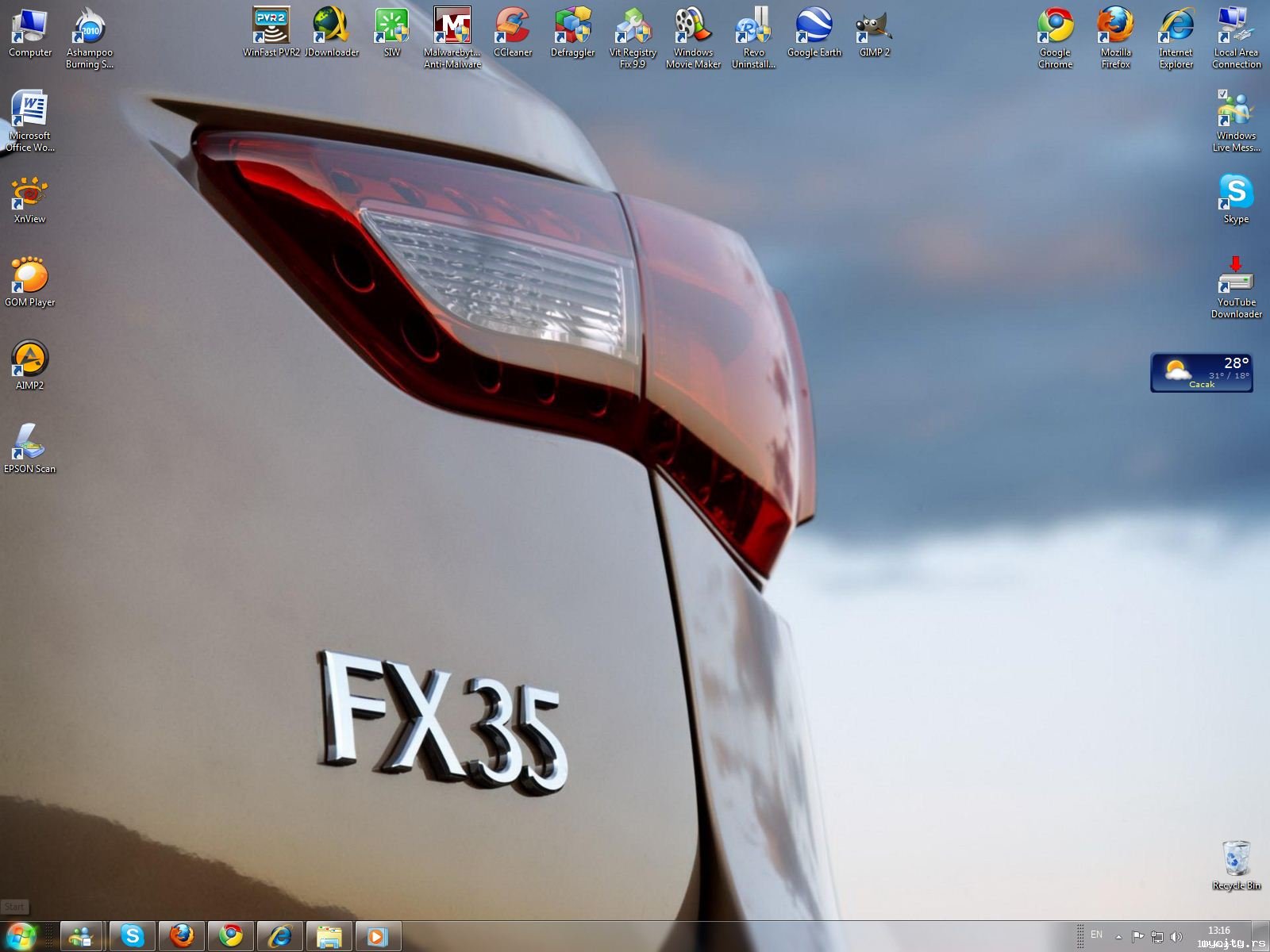The height and width of the screenshot is (952, 1270).
Task: Open Malwarebytes Anti-Malware shortcut
Action: (x=452, y=38)
